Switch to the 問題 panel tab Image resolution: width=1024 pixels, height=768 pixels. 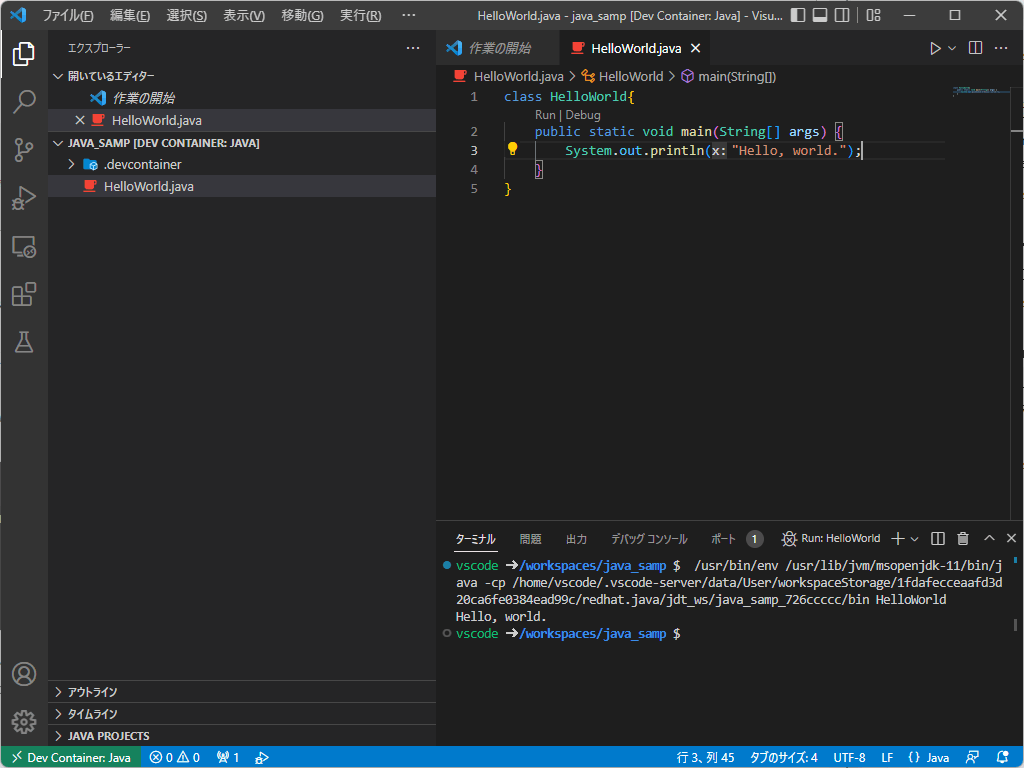530,539
